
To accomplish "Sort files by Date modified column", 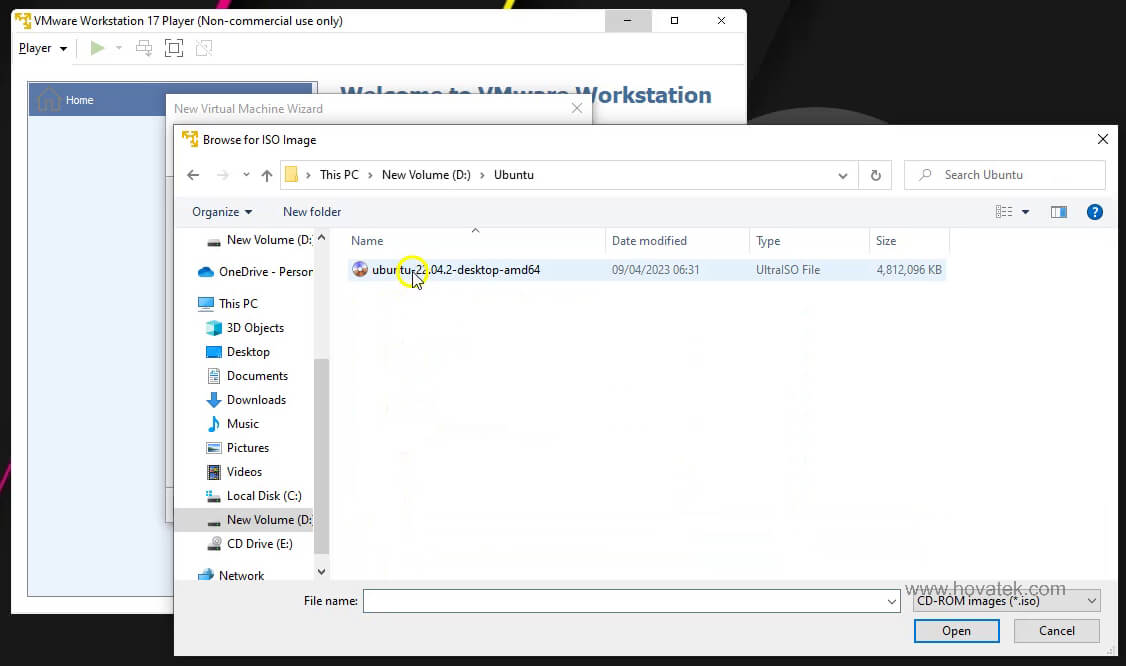I will click(649, 240).
